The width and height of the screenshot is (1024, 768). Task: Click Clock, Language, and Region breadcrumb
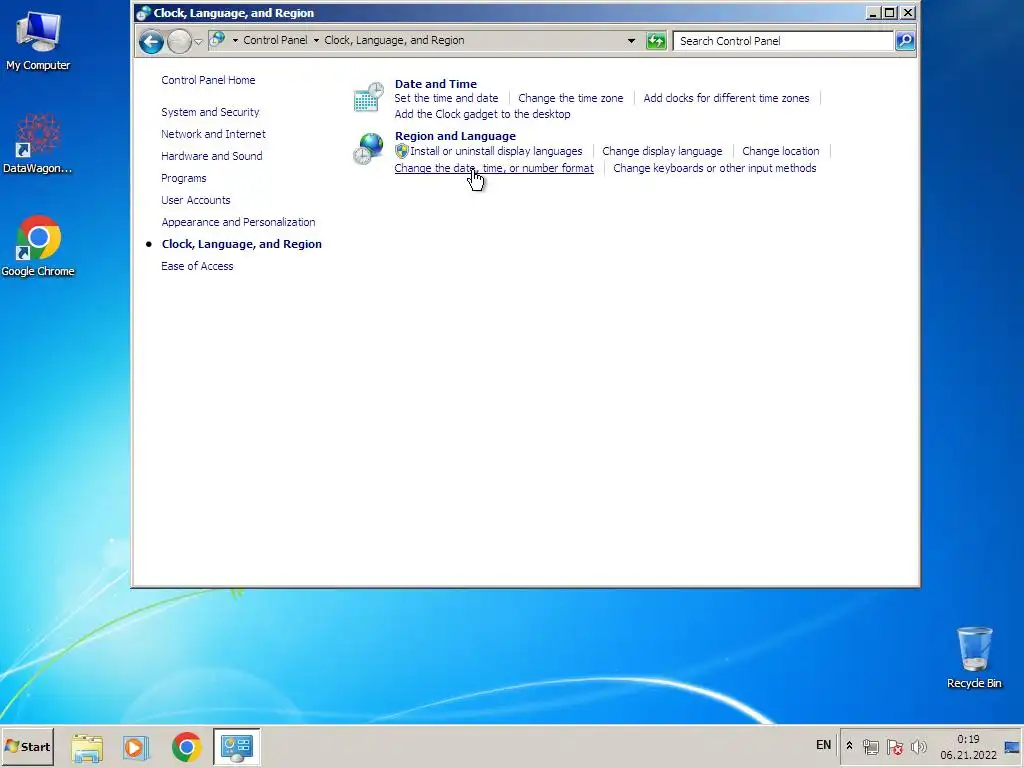coord(394,40)
